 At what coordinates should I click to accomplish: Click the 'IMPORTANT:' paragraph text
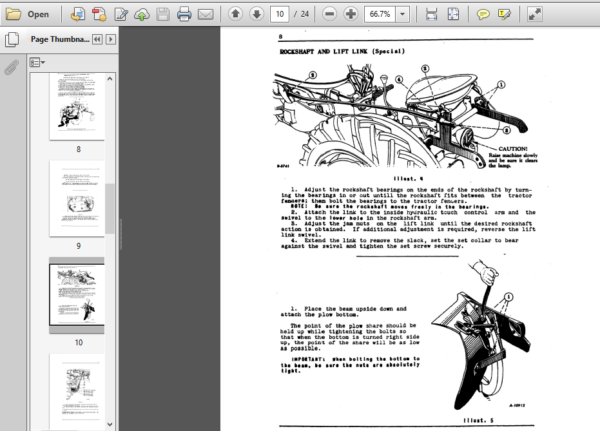tap(350, 365)
